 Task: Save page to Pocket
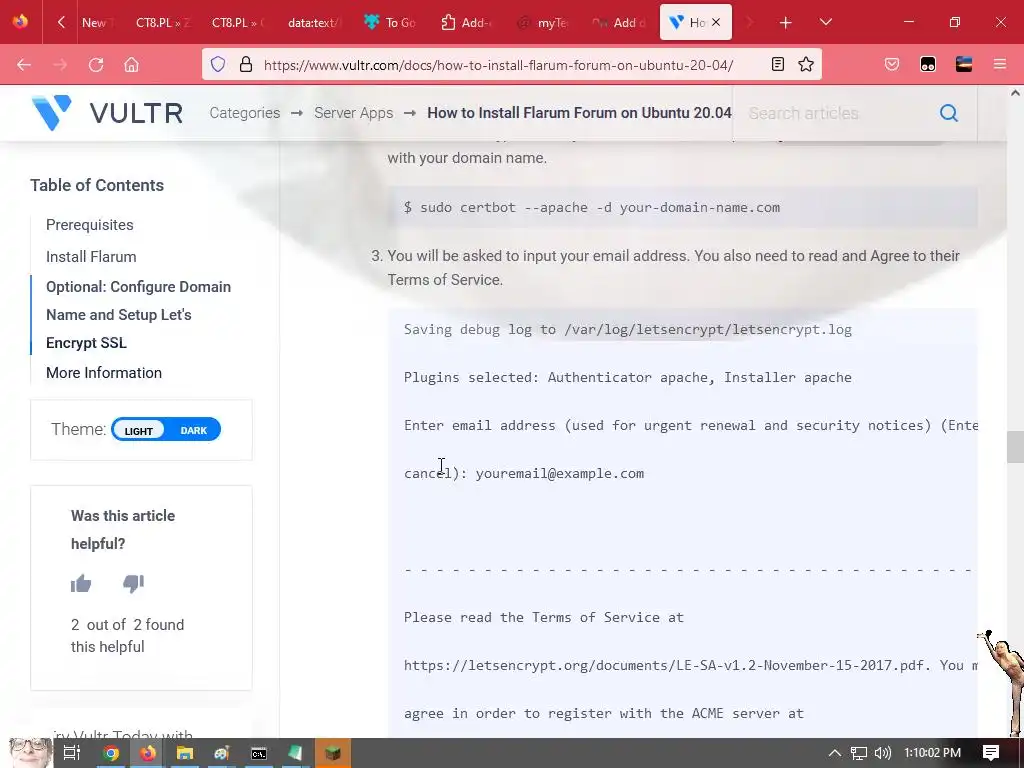892,64
